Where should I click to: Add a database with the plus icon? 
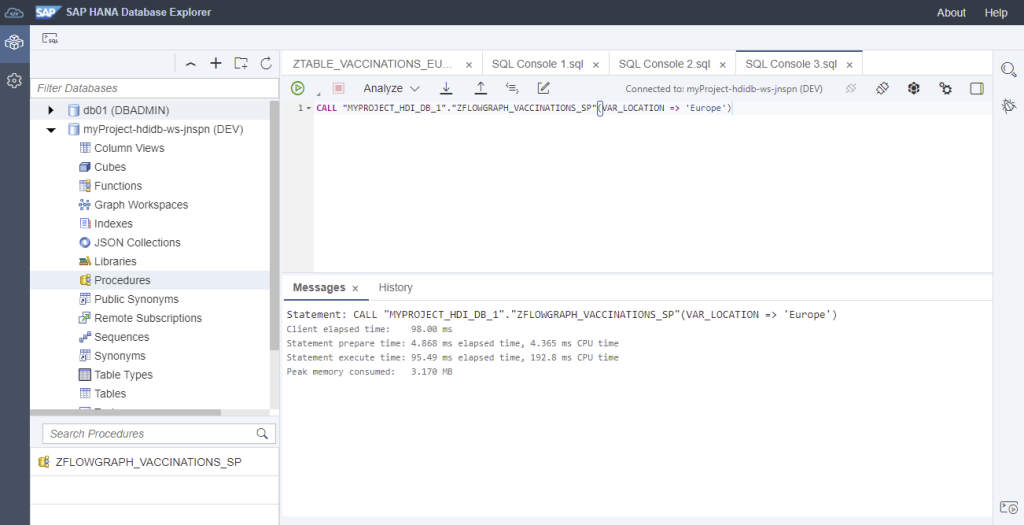216,63
